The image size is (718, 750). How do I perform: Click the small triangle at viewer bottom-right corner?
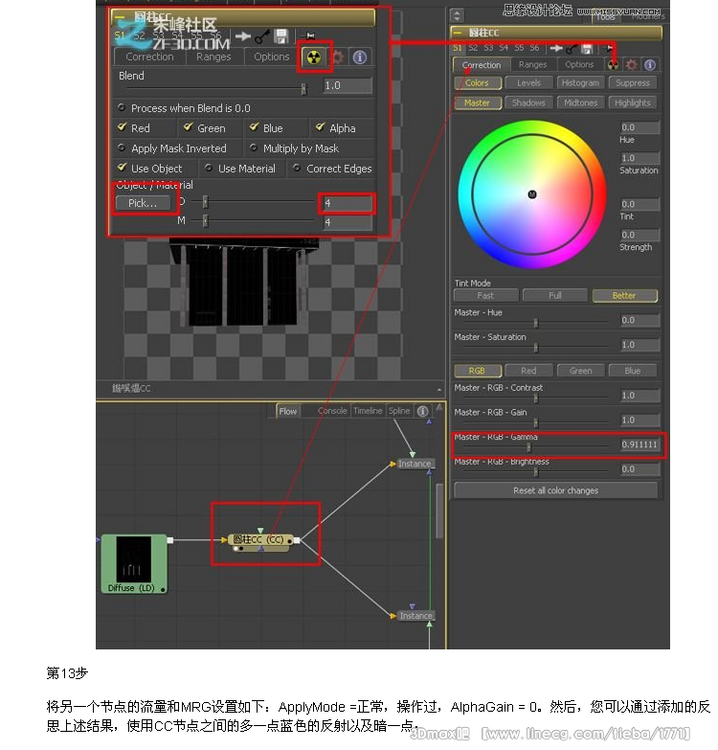[x=439, y=390]
